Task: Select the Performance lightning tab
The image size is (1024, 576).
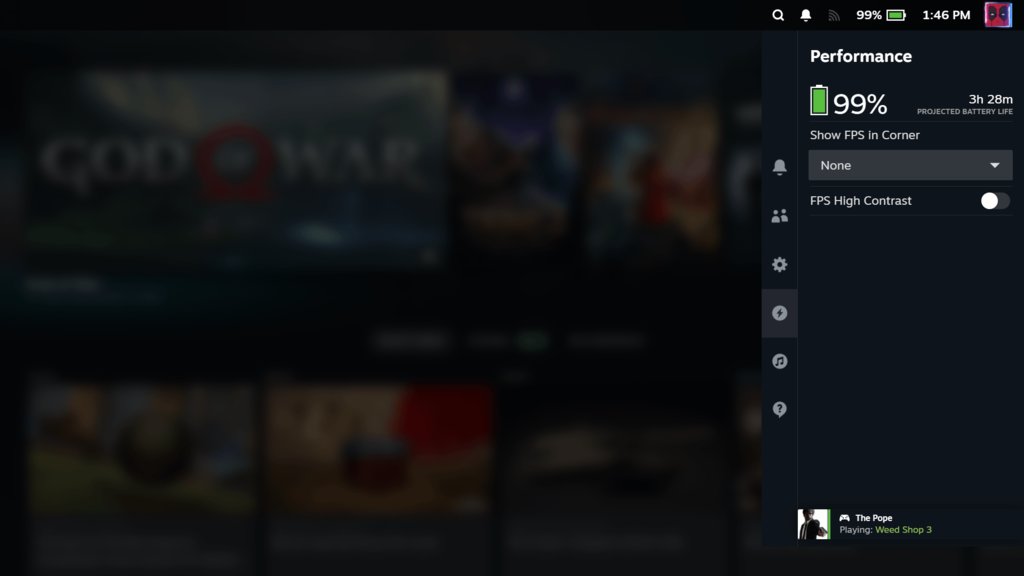Action: [x=779, y=313]
